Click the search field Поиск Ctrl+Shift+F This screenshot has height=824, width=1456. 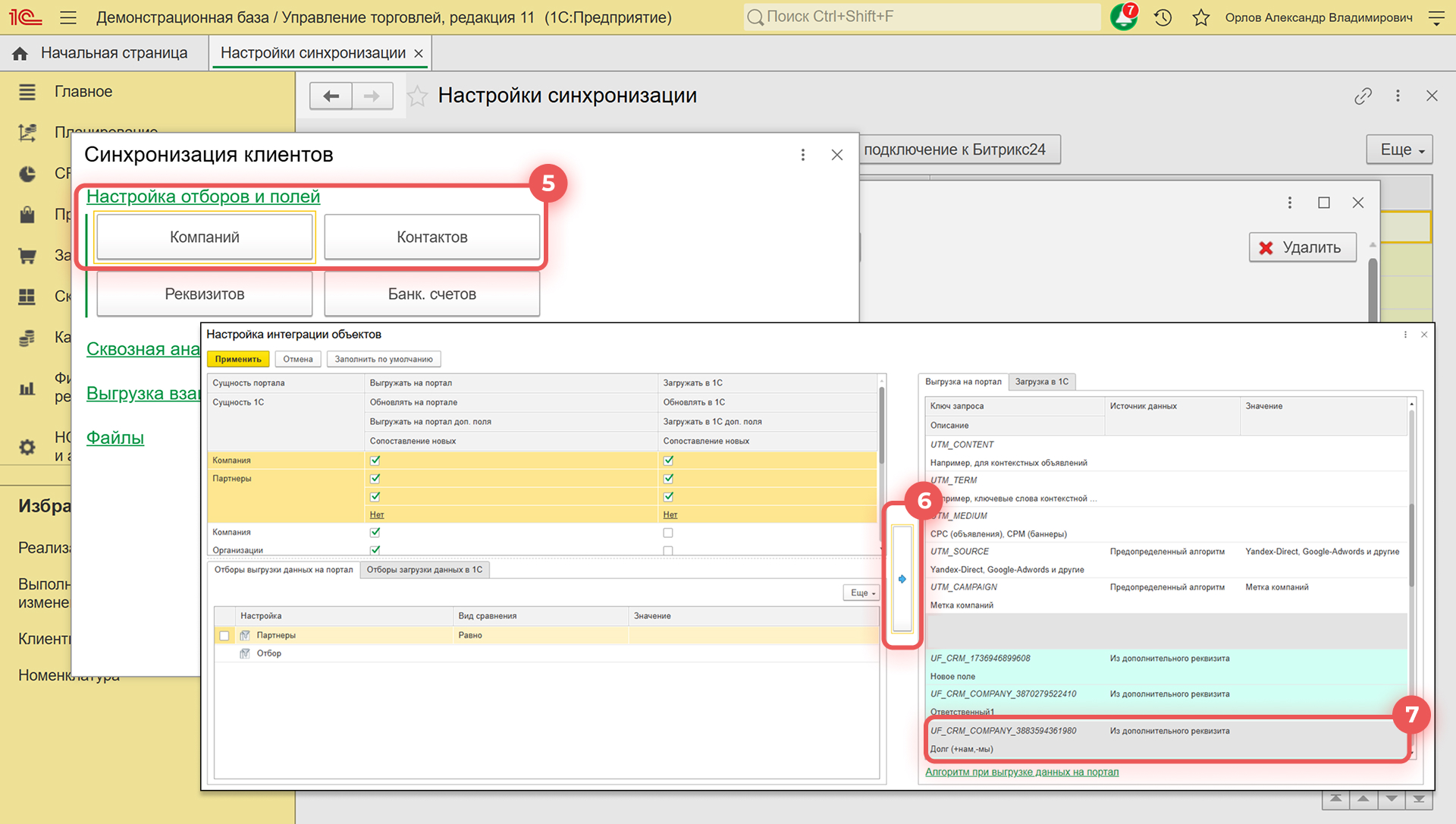922,17
